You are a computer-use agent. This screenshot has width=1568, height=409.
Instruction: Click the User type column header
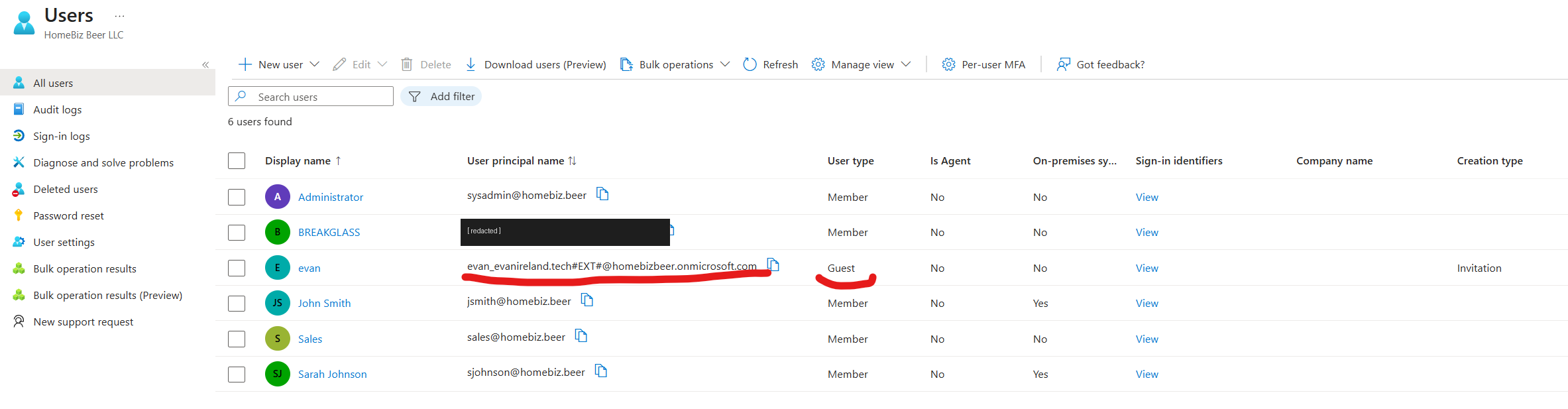[x=850, y=161]
